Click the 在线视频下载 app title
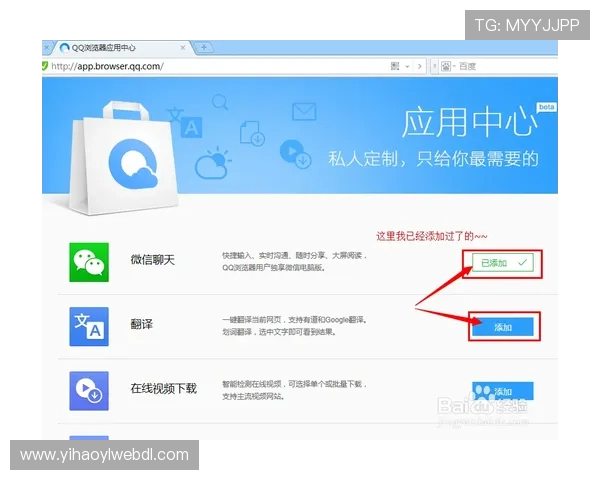600x480 pixels. (x=163, y=389)
